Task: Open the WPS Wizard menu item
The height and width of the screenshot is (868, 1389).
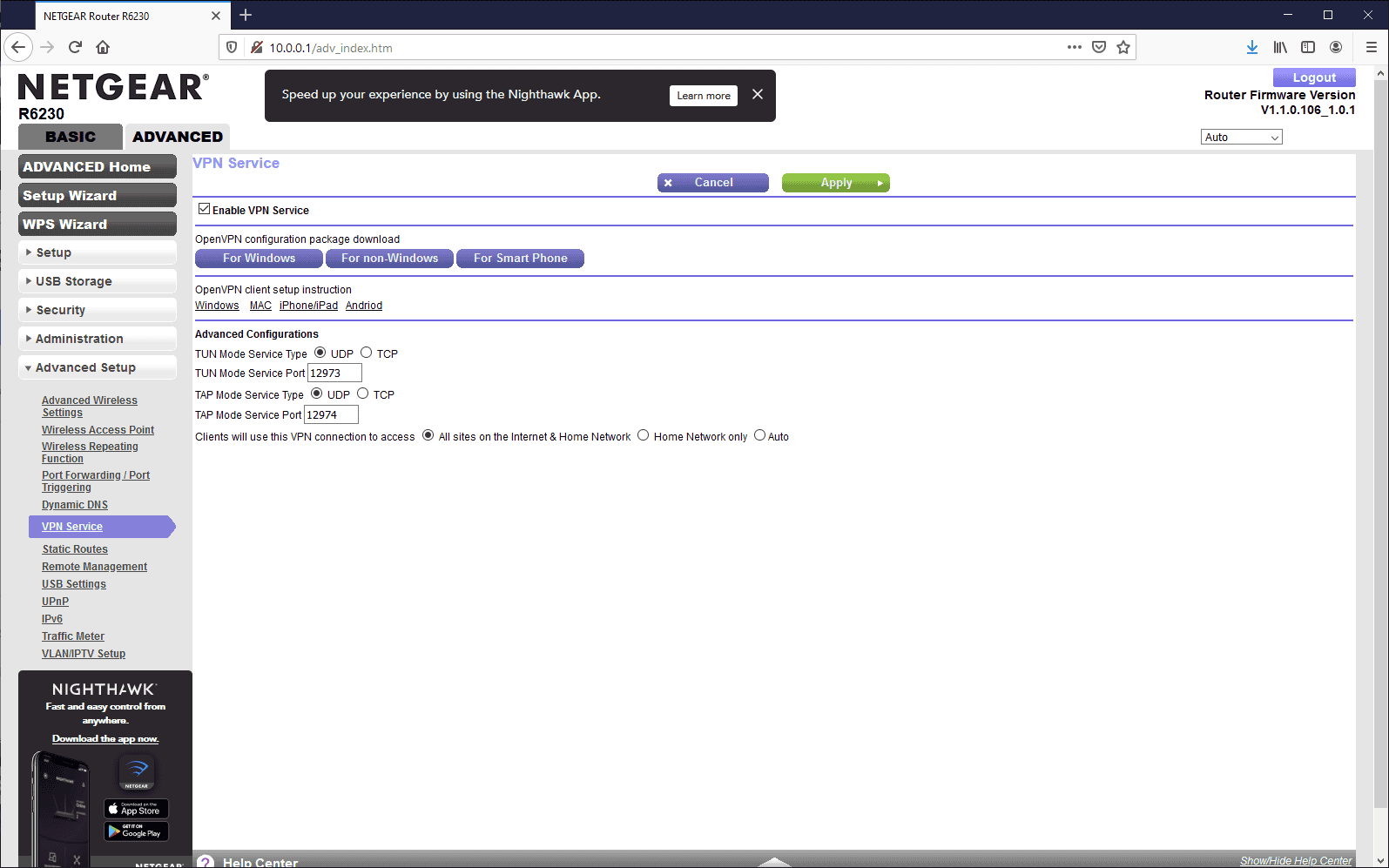Action: 98,224
